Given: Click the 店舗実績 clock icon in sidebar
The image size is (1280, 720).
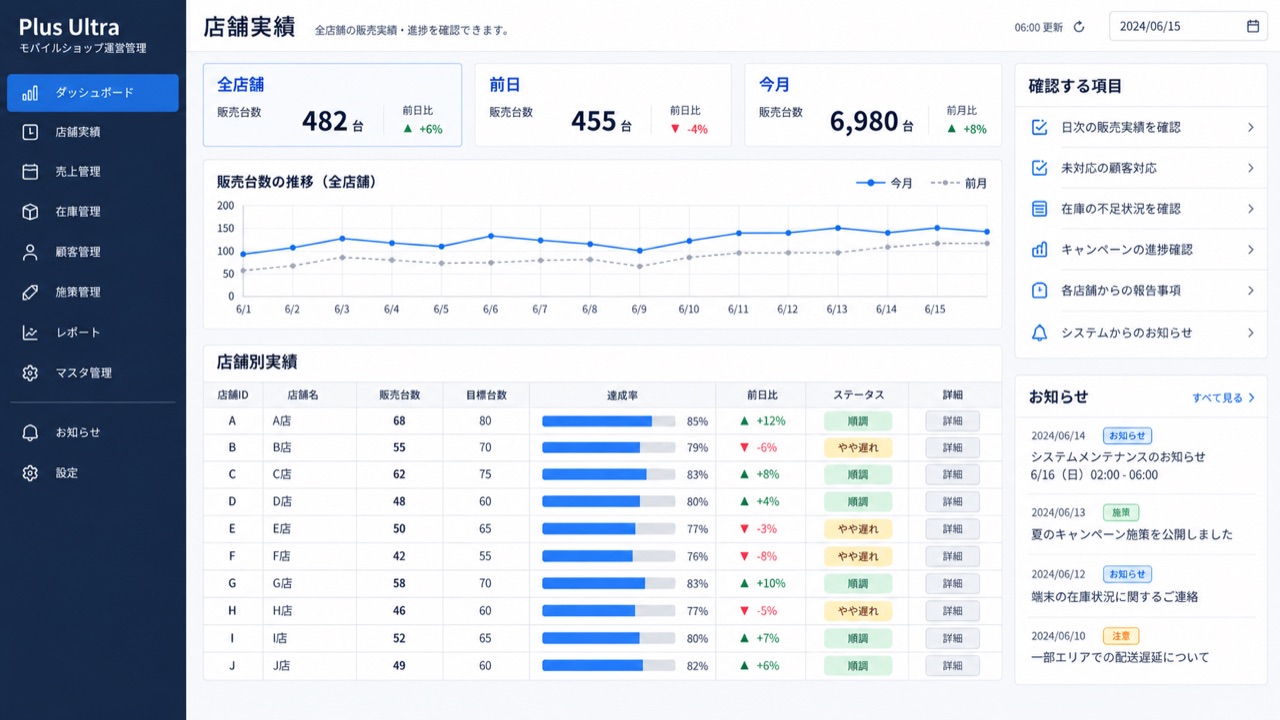Looking at the screenshot, I should pos(30,132).
